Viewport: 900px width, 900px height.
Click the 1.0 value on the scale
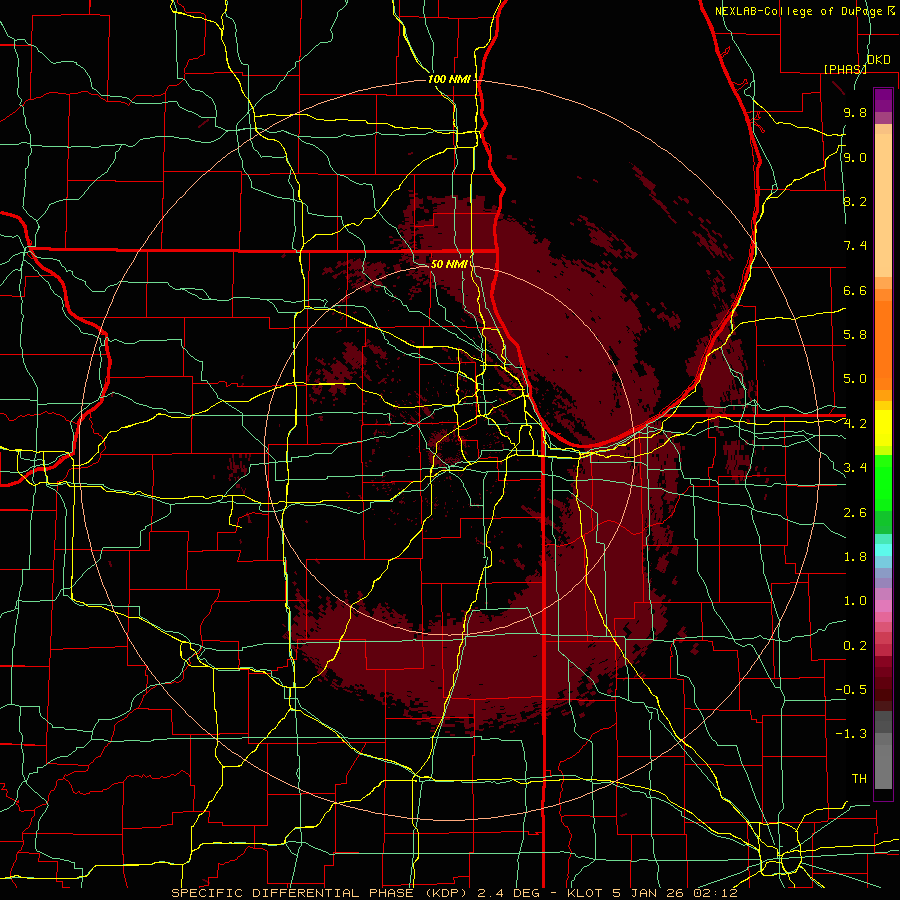tap(855, 601)
